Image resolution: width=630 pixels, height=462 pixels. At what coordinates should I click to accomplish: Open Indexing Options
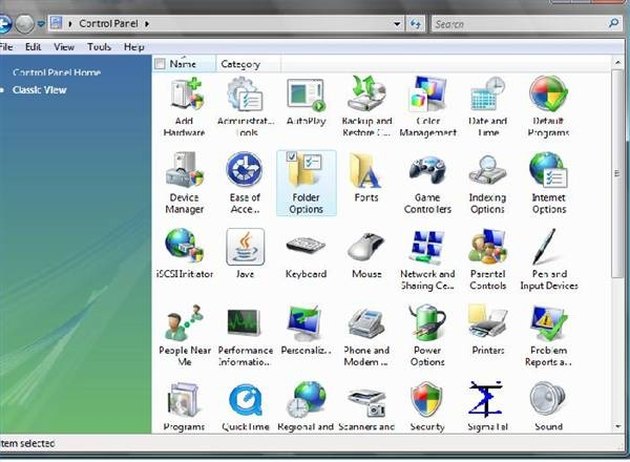coord(487,183)
